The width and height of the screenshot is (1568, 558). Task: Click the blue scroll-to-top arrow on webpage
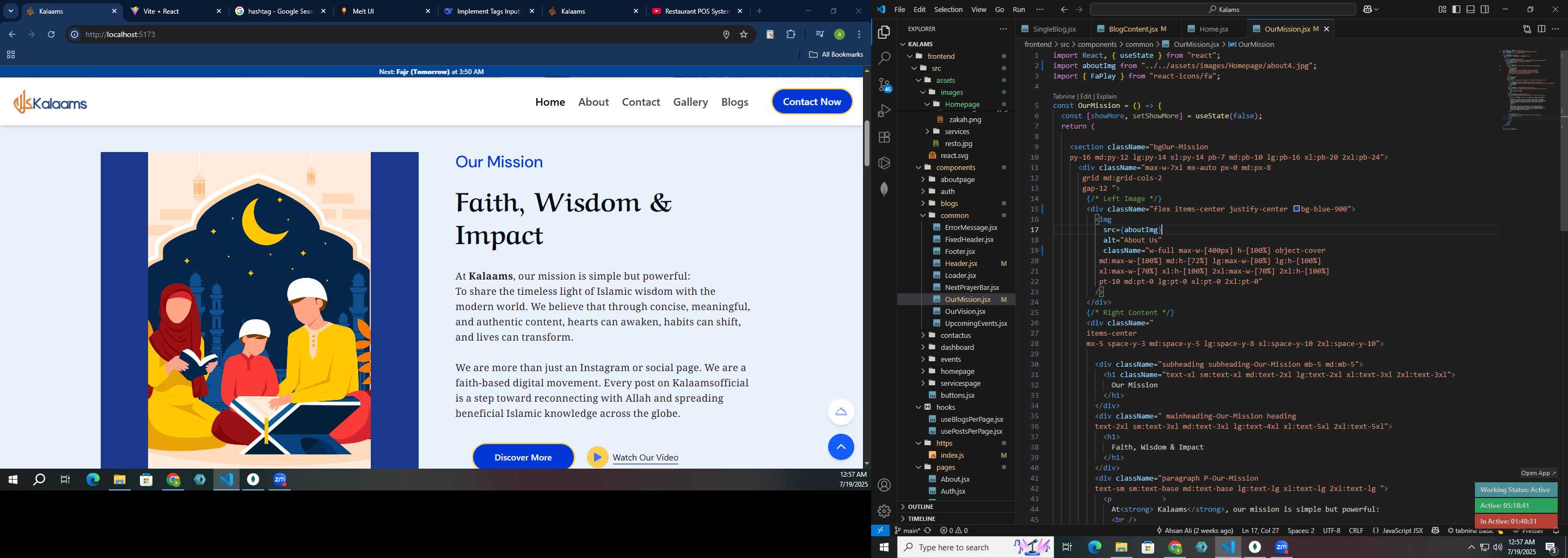[841, 447]
